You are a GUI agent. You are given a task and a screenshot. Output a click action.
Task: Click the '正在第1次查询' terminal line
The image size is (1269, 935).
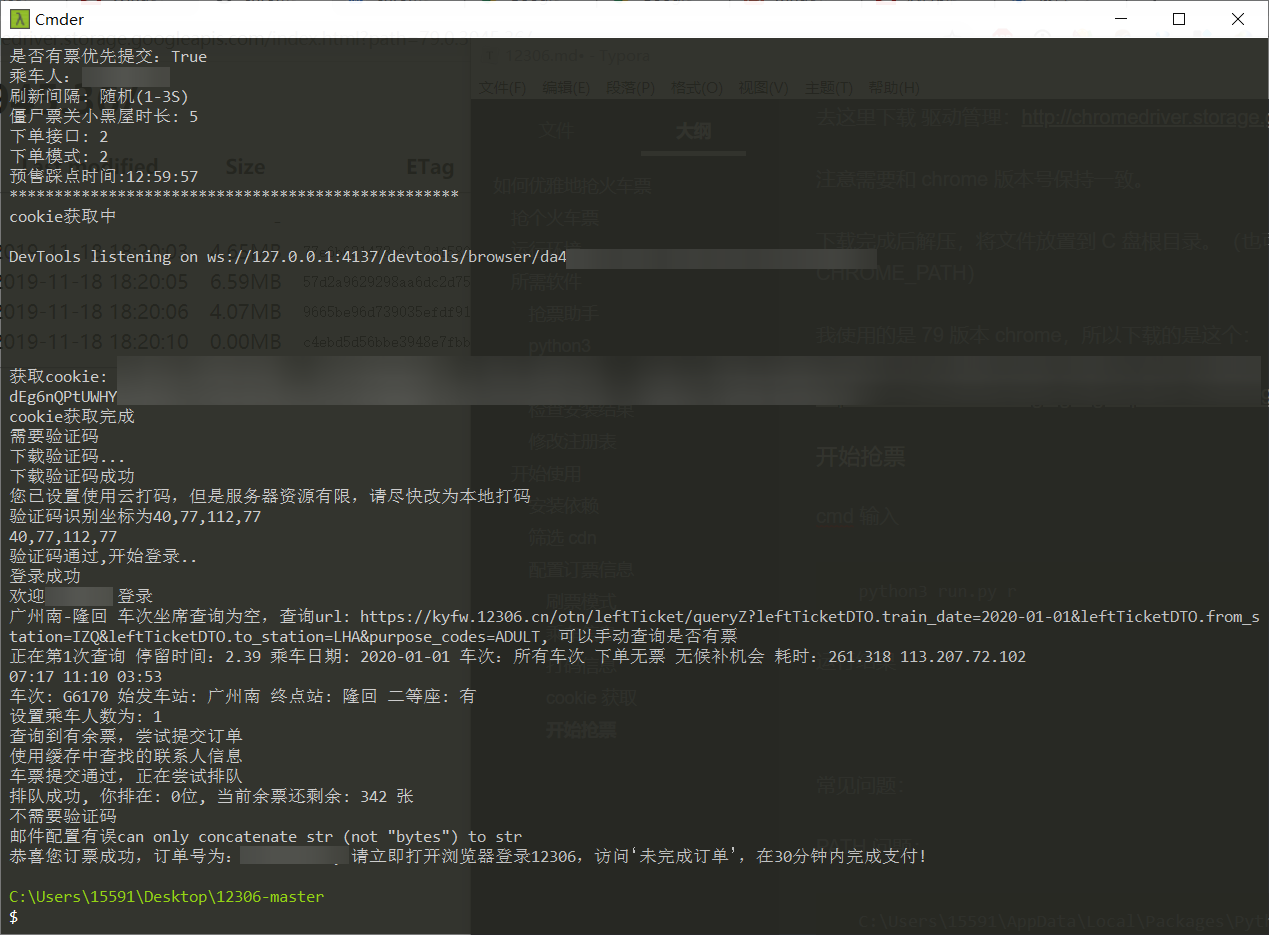(x=518, y=657)
